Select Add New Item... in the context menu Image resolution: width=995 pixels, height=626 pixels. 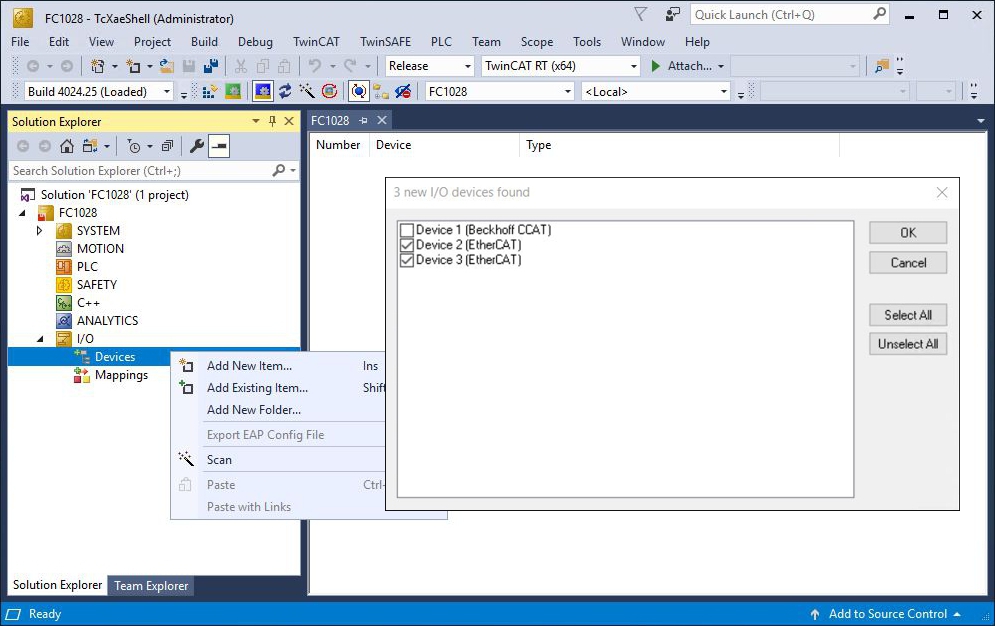[249, 366]
